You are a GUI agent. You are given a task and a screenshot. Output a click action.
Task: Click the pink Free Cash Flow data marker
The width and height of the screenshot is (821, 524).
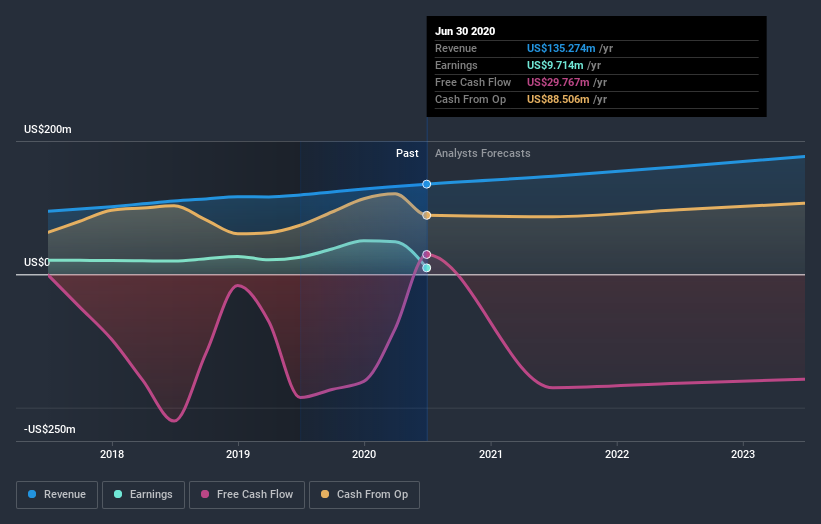[427, 254]
